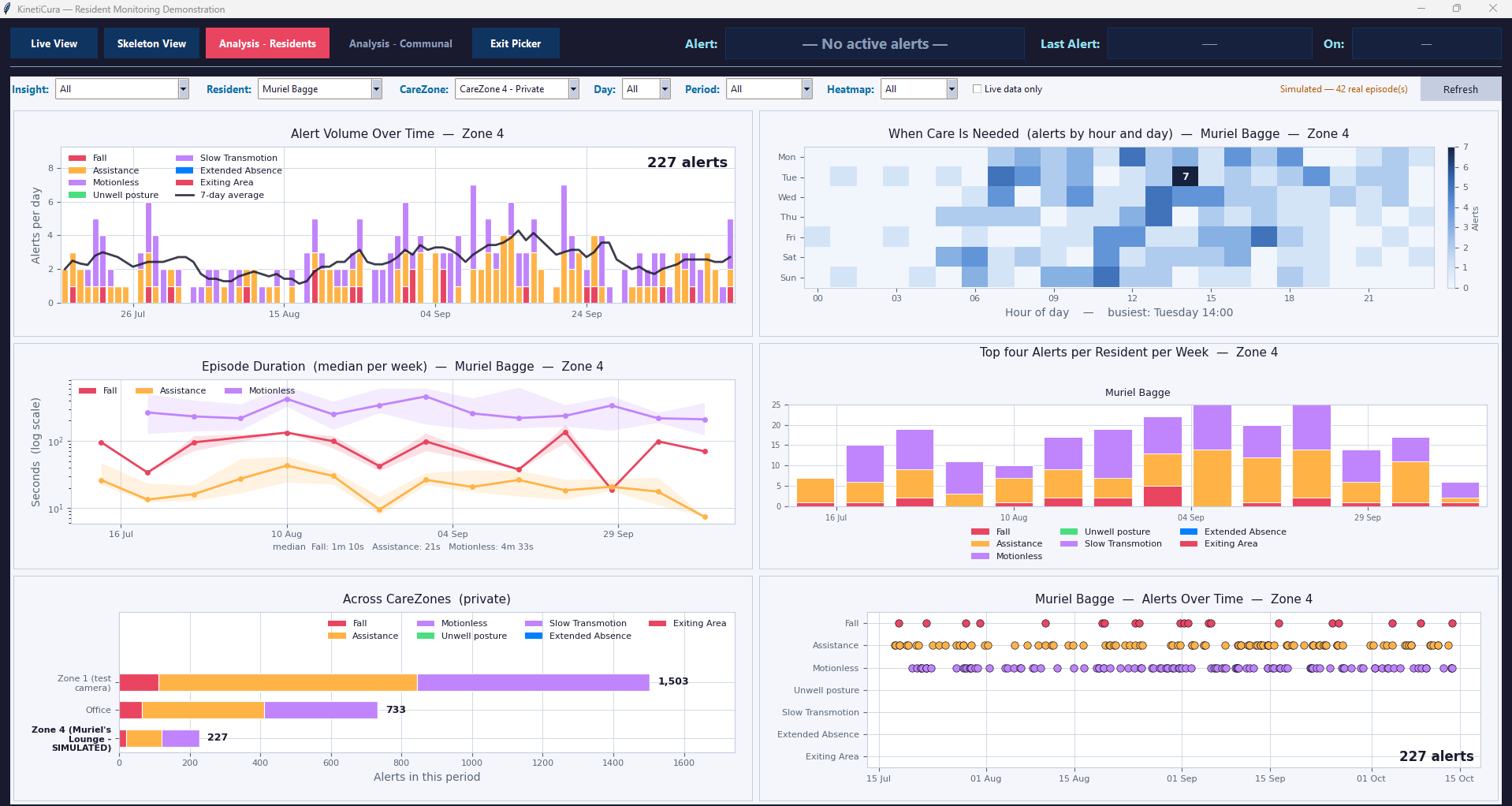This screenshot has width=1512, height=806.
Task: Click the KinetiCura app icon in title bar
Action: 8,9
